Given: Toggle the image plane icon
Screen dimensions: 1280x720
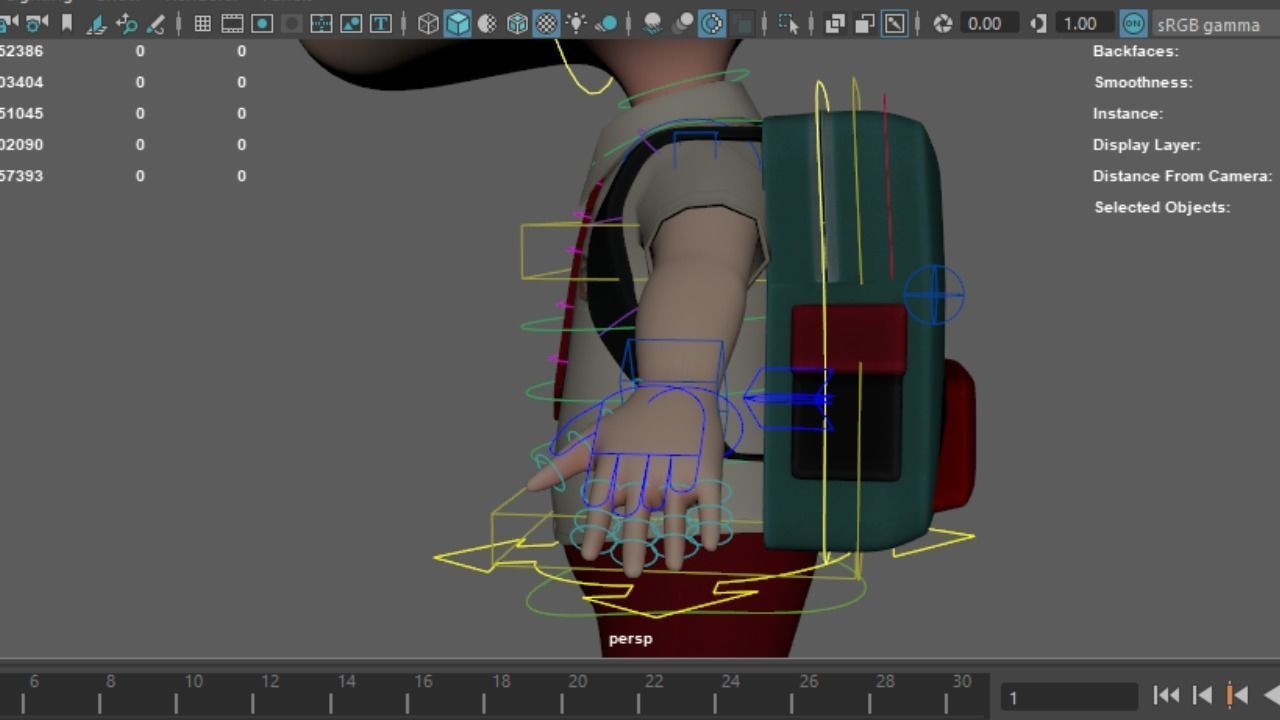Looking at the screenshot, I should pyautogui.click(x=97, y=23).
